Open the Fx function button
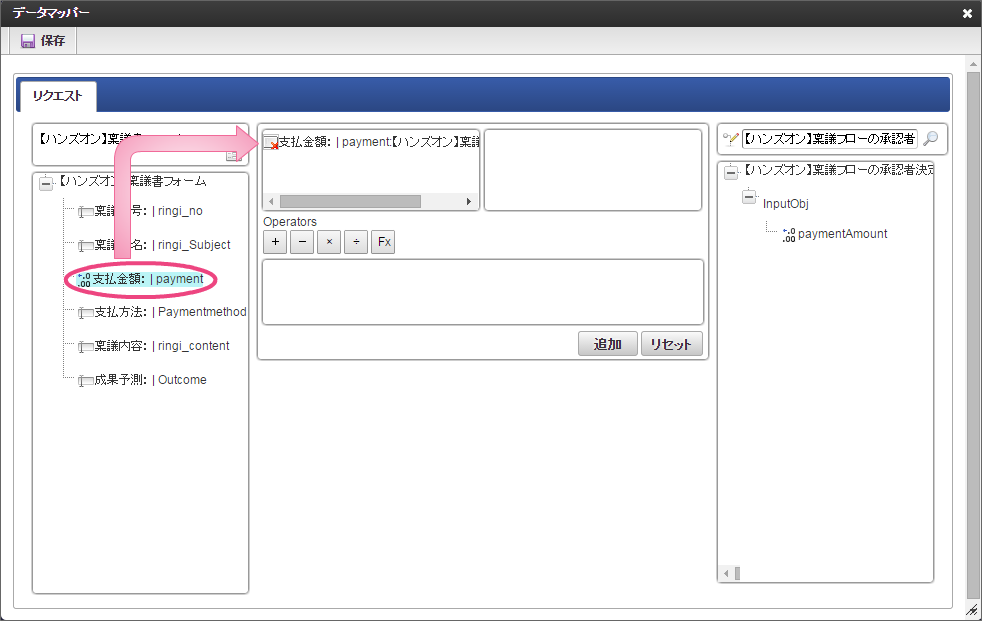Viewport: 982px width, 621px height. pos(383,242)
